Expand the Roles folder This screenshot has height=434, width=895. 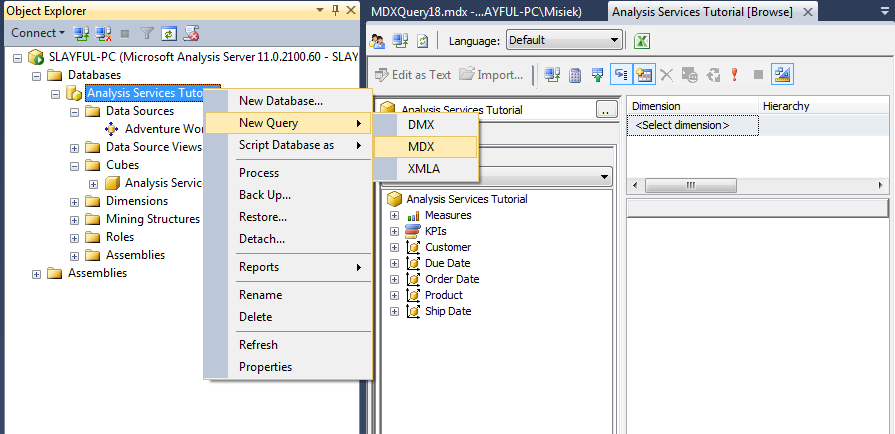tap(74, 238)
